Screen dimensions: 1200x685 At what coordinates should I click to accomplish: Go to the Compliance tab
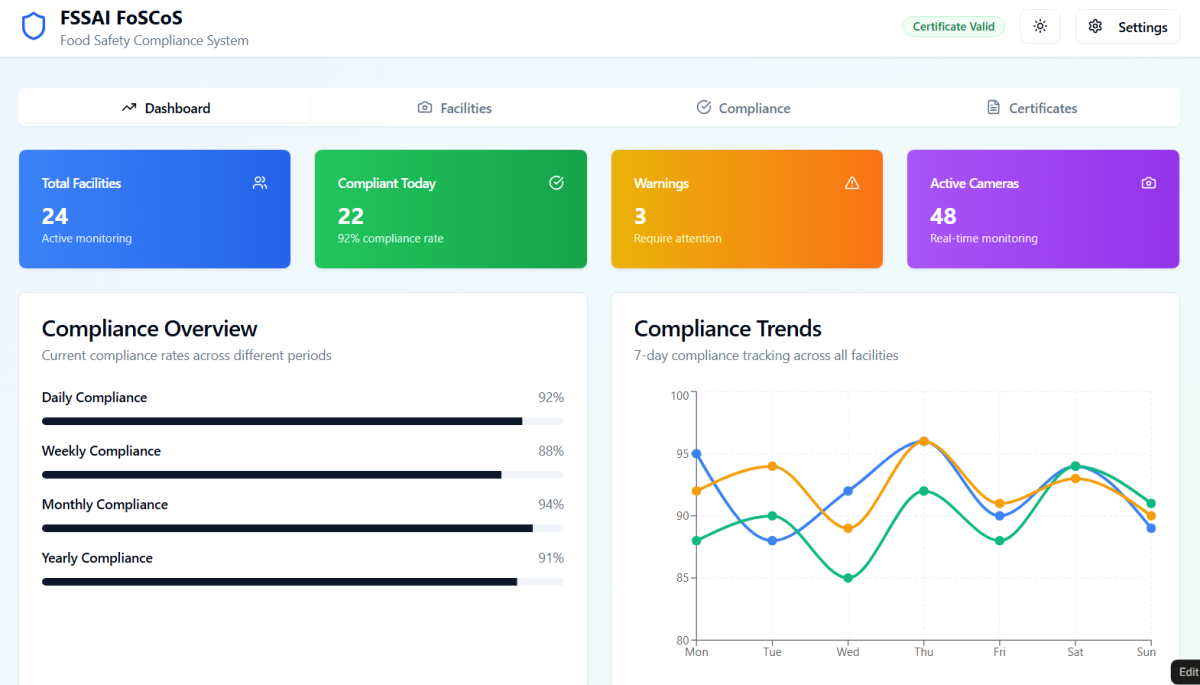pos(743,108)
